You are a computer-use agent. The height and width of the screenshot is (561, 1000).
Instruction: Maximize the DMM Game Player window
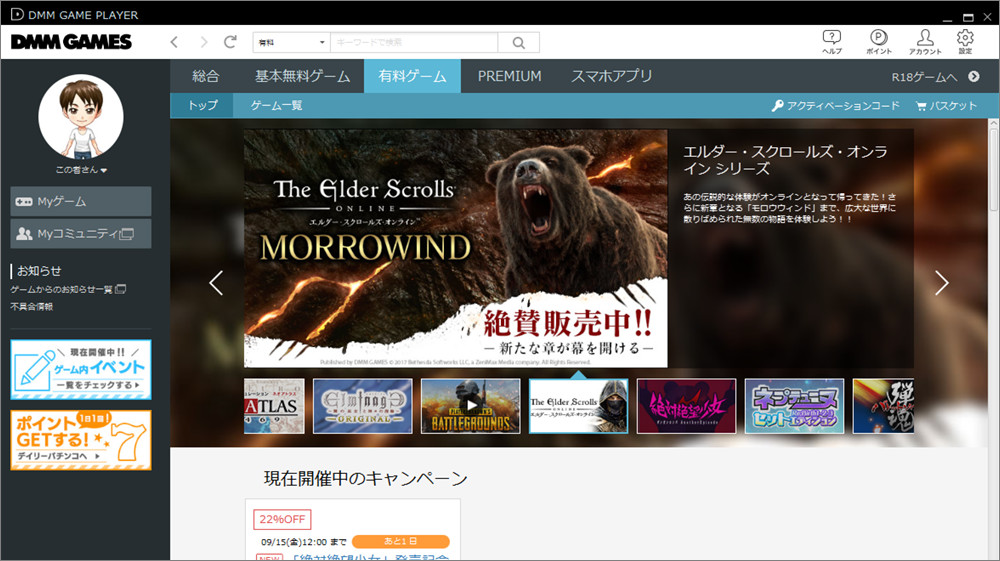point(967,17)
